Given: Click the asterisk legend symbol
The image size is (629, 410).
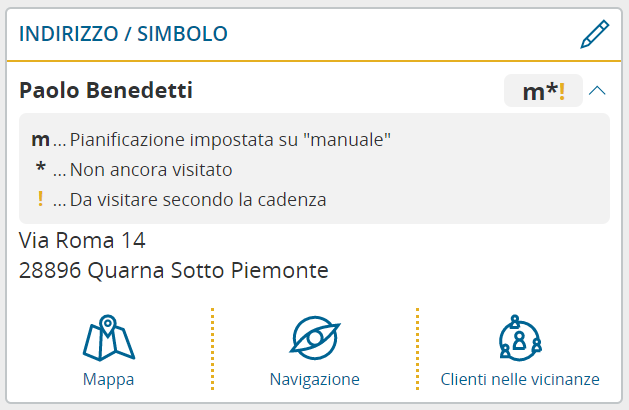Looking at the screenshot, I should tap(41, 167).
